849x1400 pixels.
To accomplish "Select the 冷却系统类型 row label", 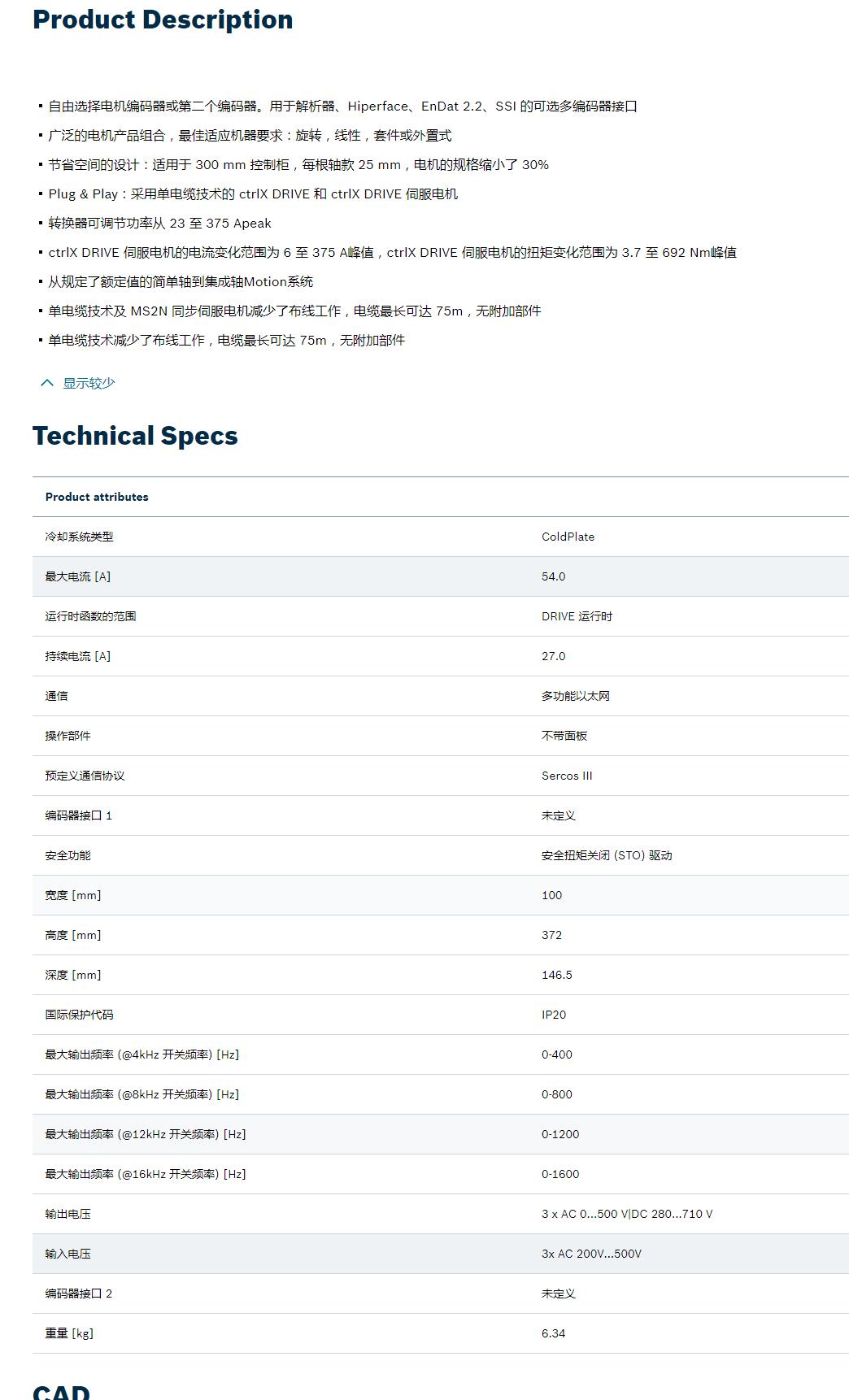I will 79,537.
